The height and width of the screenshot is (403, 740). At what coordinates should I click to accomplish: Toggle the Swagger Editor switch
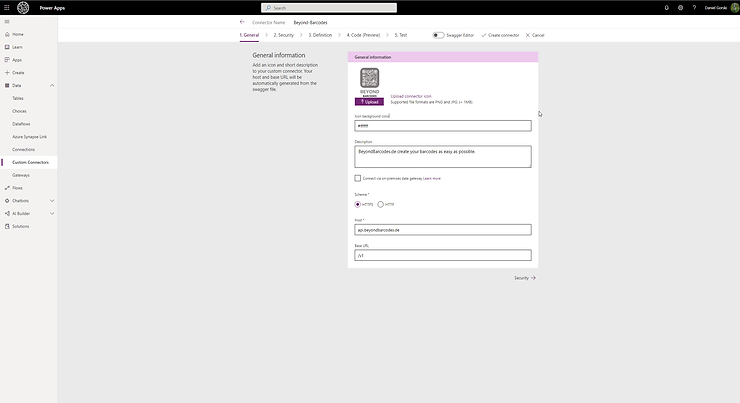[x=438, y=35]
